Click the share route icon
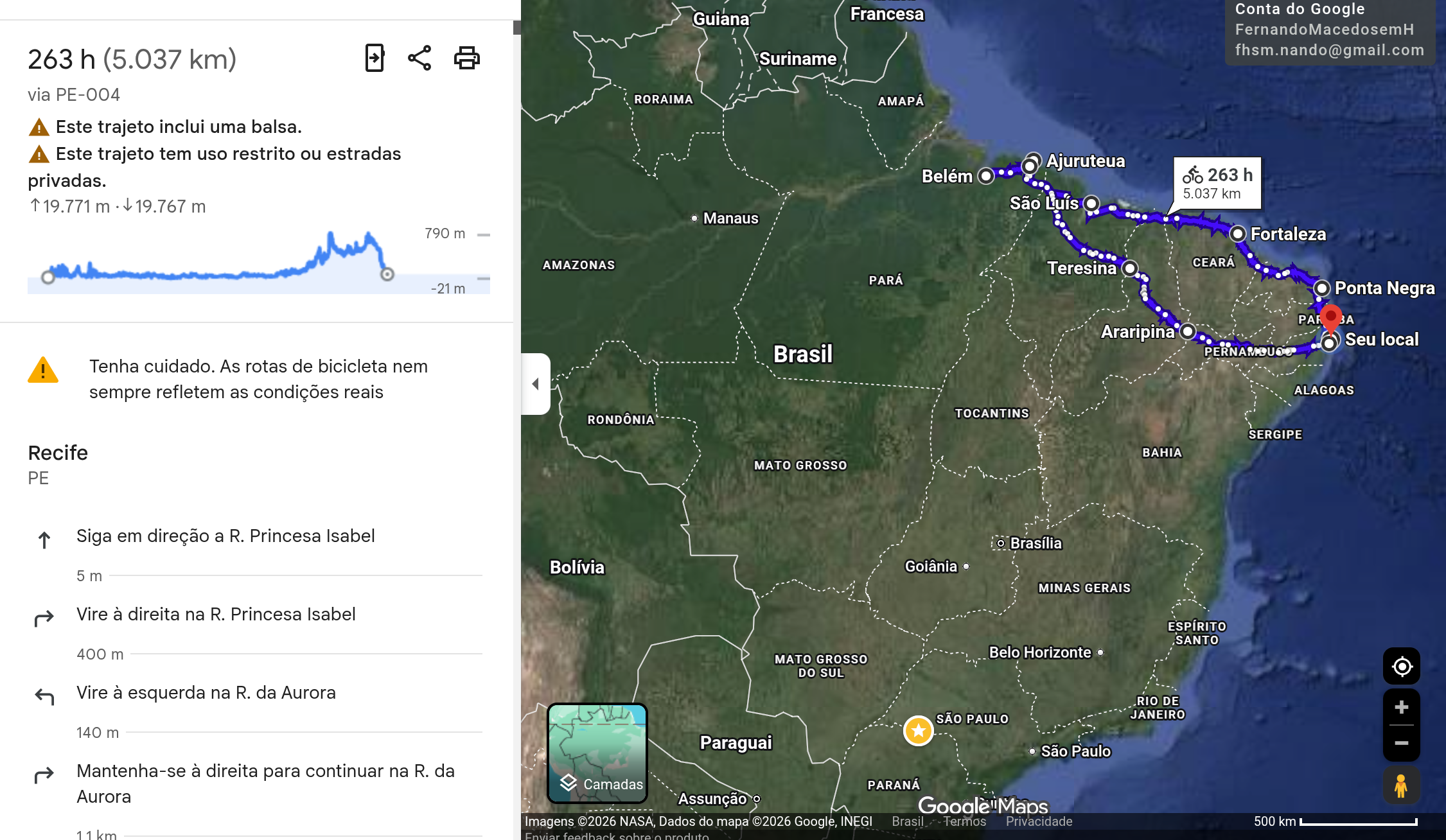 [419, 58]
